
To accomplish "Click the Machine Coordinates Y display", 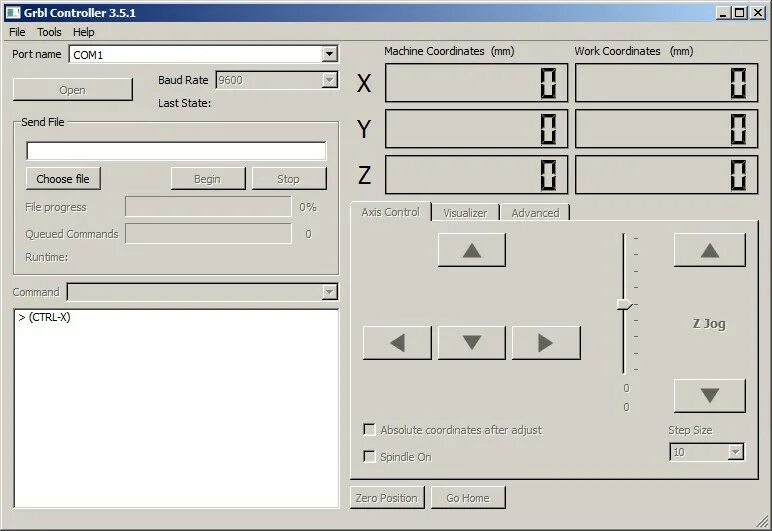I will pyautogui.click(x=476, y=129).
